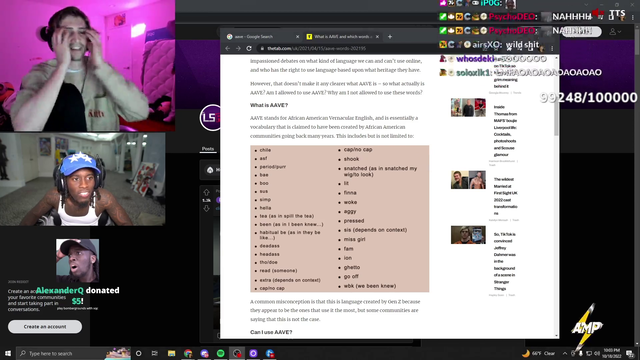View site info lock icon
The height and width of the screenshot is (360, 640).
point(262,48)
